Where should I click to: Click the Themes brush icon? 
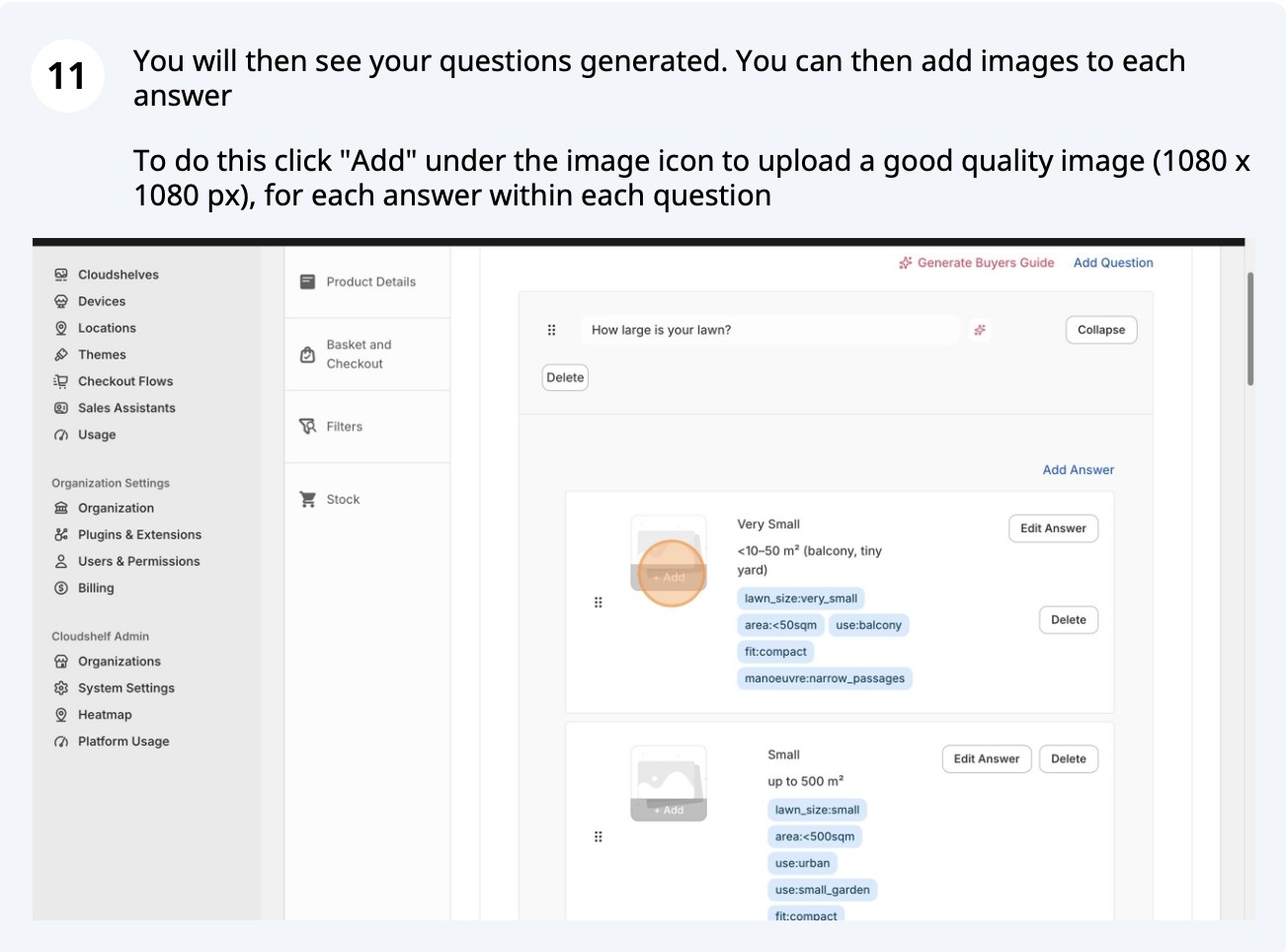click(x=61, y=355)
